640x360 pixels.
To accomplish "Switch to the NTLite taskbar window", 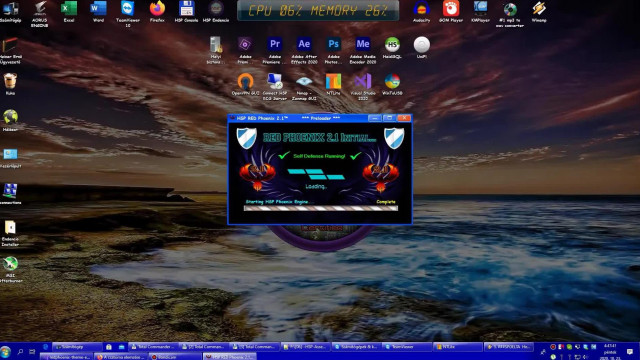I will click(x=457, y=347).
